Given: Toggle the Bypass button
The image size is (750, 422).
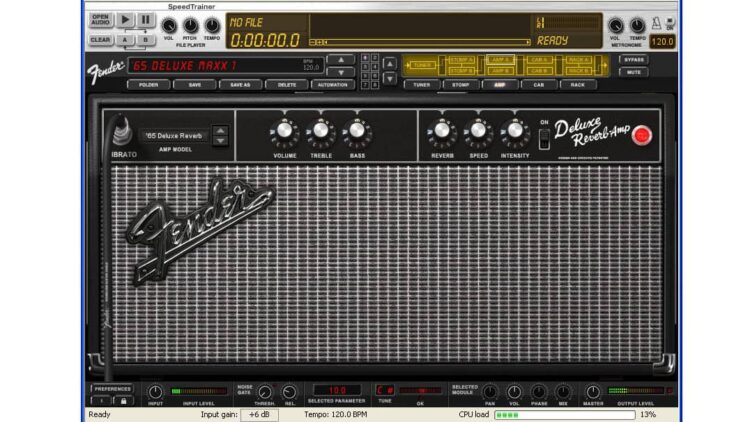Looking at the screenshot, I should 633,60.
